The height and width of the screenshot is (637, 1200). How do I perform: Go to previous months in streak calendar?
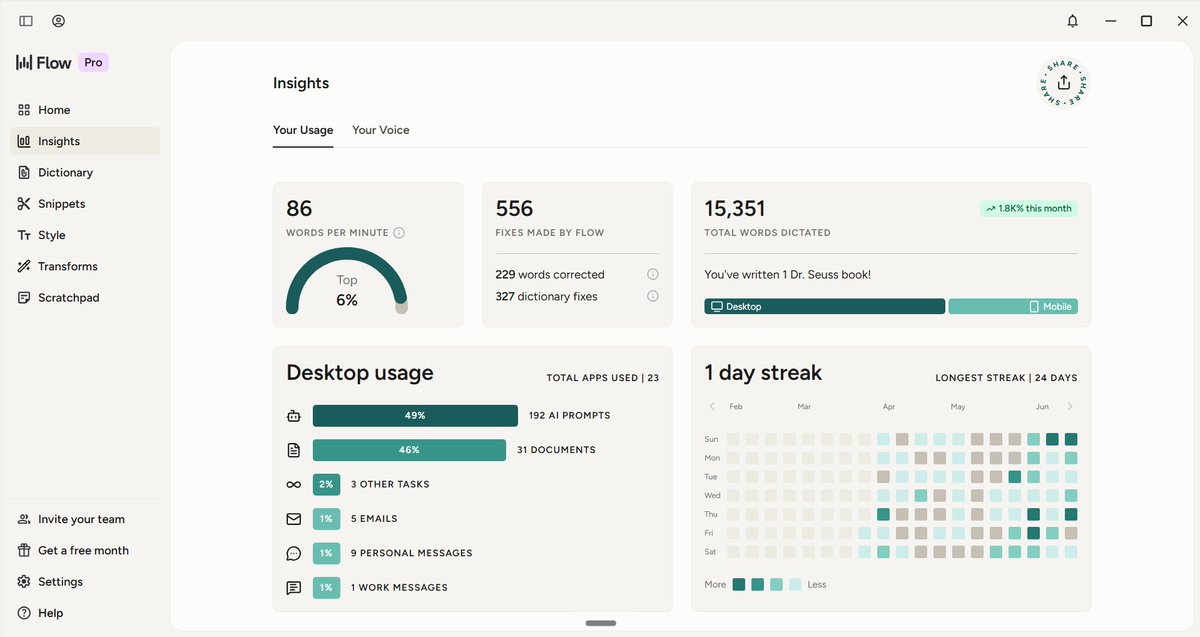(x=712, y=407)
